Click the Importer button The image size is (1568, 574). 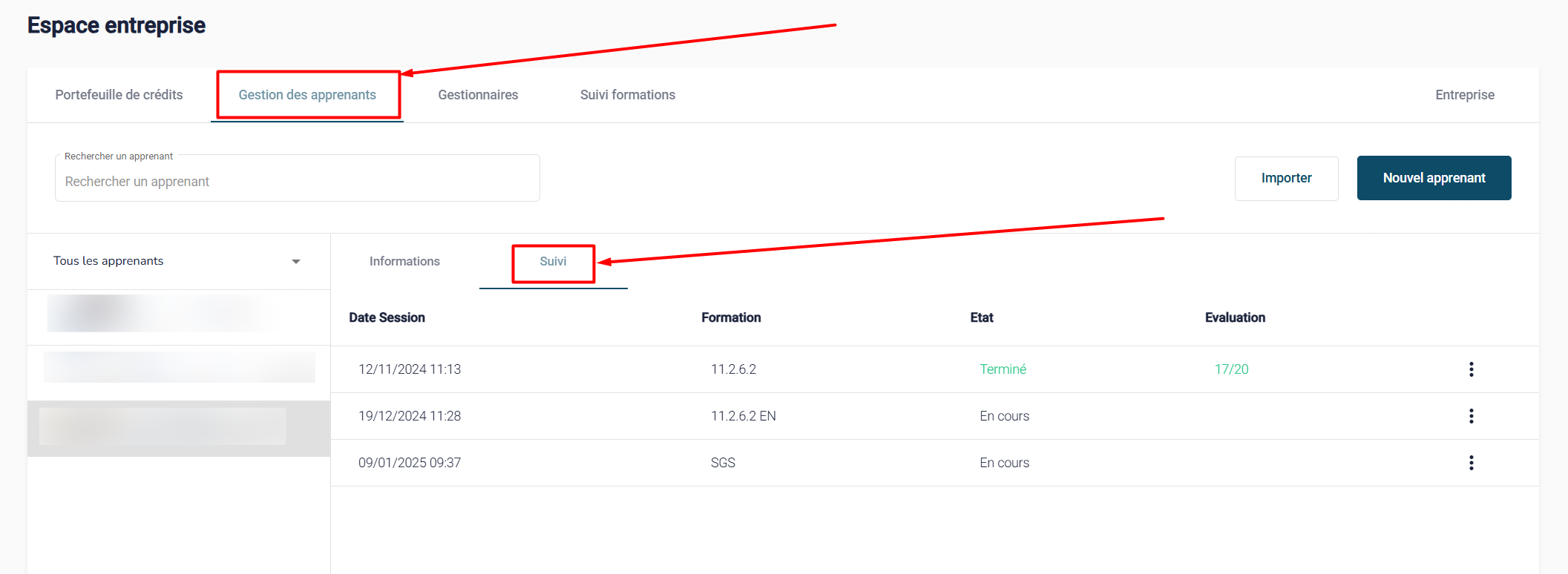click(1286, 178)
